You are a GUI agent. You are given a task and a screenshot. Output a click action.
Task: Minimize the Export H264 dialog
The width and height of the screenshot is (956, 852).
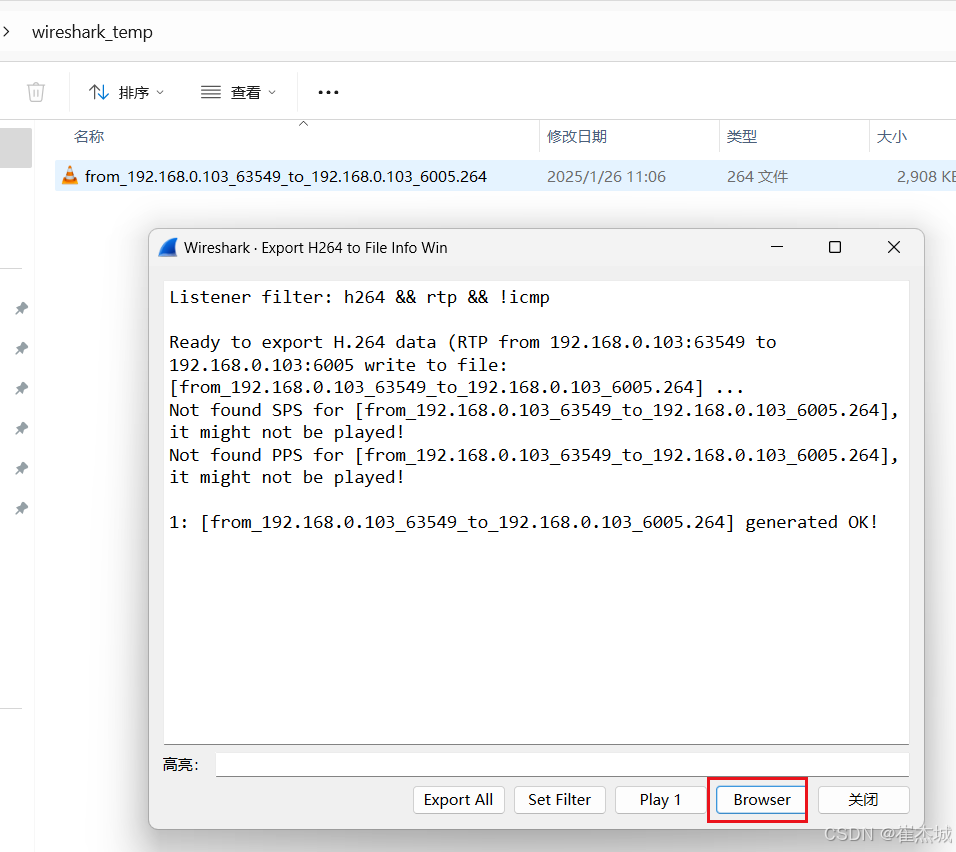pyautogui.click(x=777, y=247)
